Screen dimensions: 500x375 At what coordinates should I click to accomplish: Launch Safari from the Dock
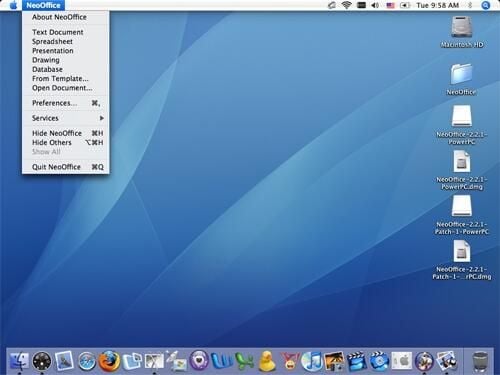coord(87,361)
